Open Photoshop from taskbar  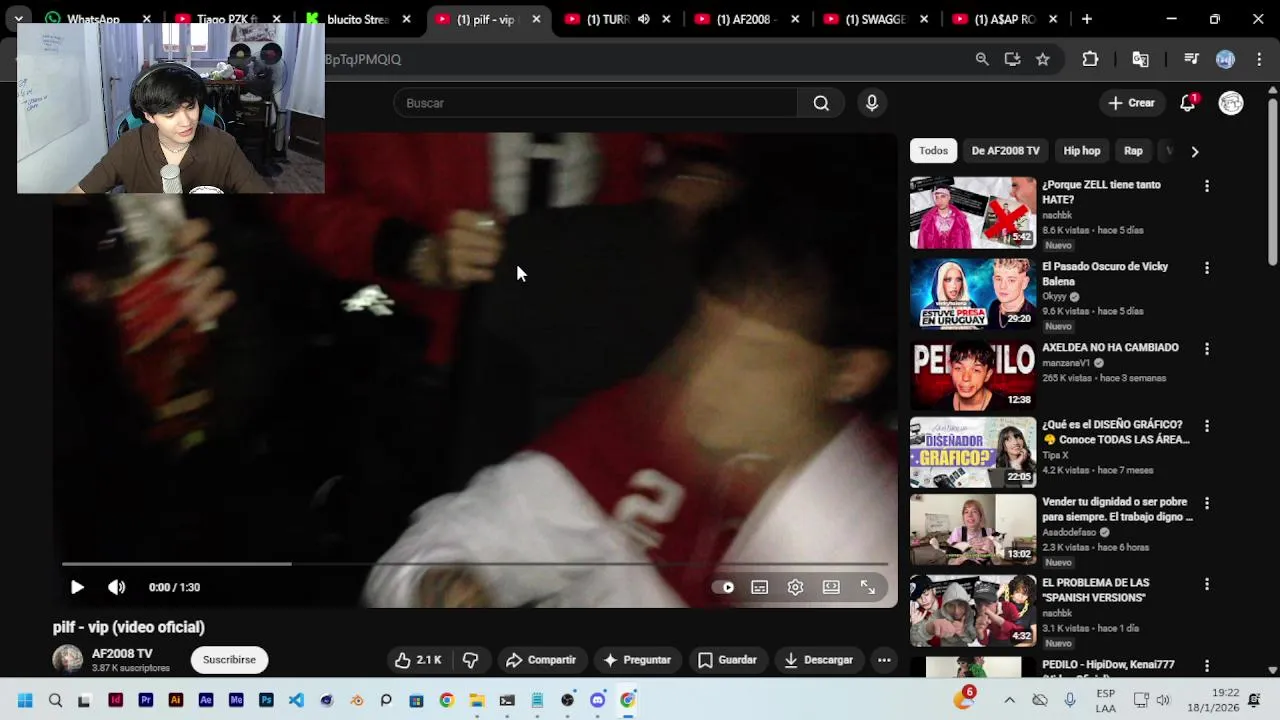pos(266,700)
